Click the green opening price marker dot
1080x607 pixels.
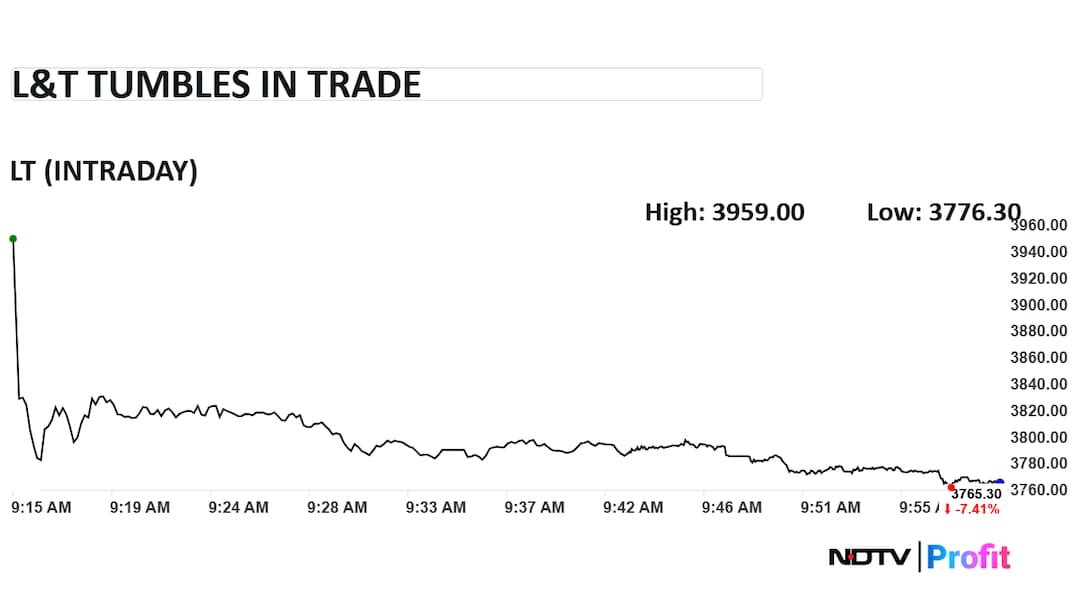[x=13, y=238]
